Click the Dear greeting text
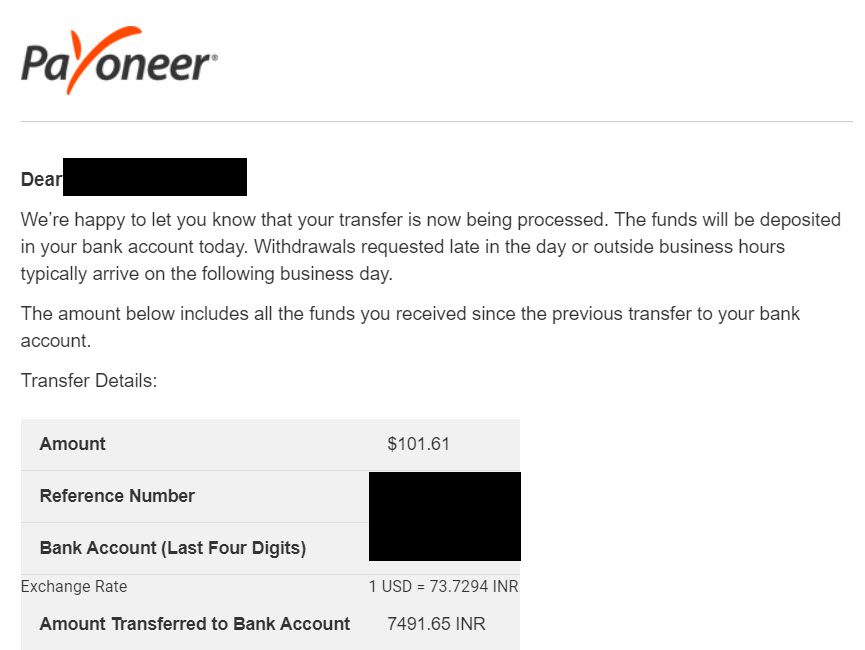Viewport: 865px width, 650px height. coord(41,179)
